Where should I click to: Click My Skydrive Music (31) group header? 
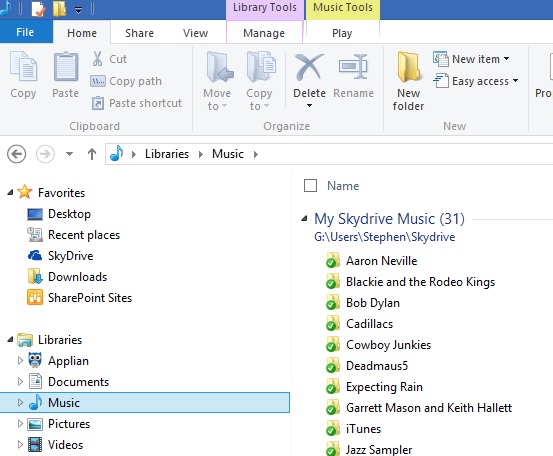[389, 219]
